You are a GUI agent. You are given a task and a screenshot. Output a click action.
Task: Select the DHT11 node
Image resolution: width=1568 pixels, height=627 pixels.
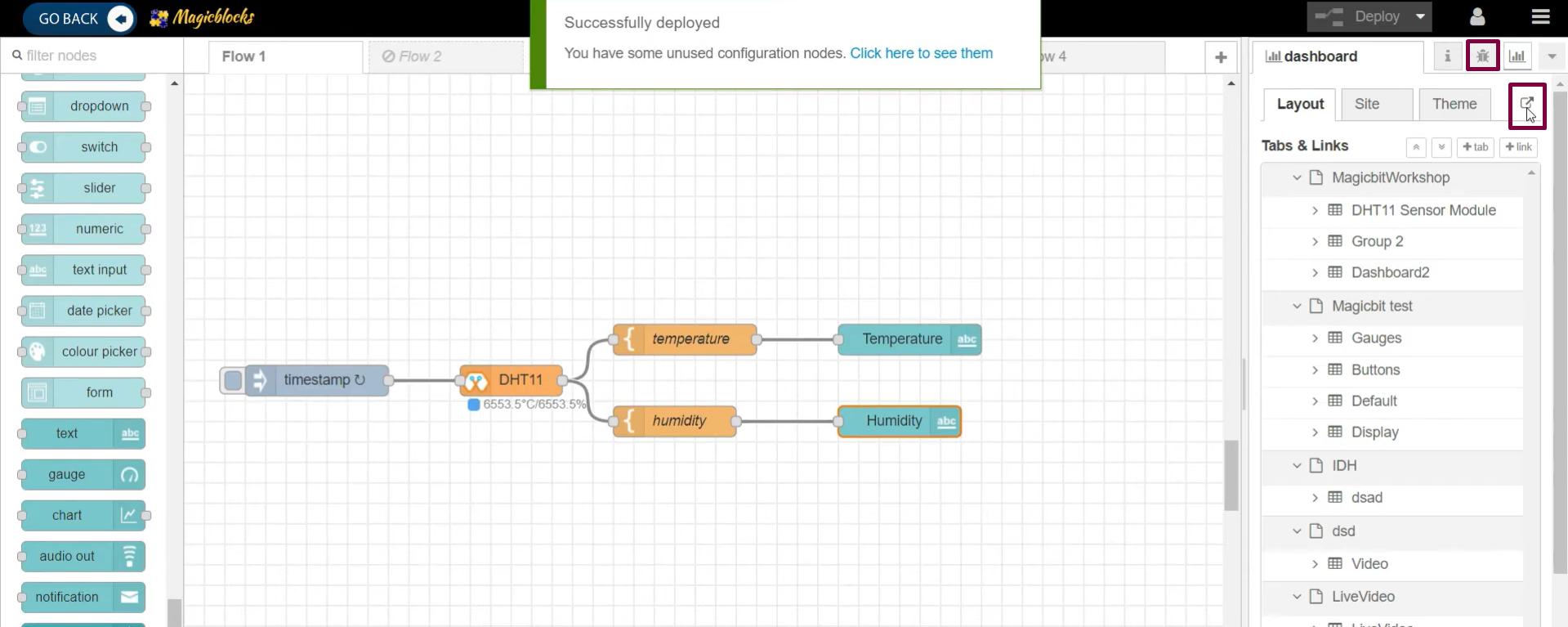[x=511, y=380]
